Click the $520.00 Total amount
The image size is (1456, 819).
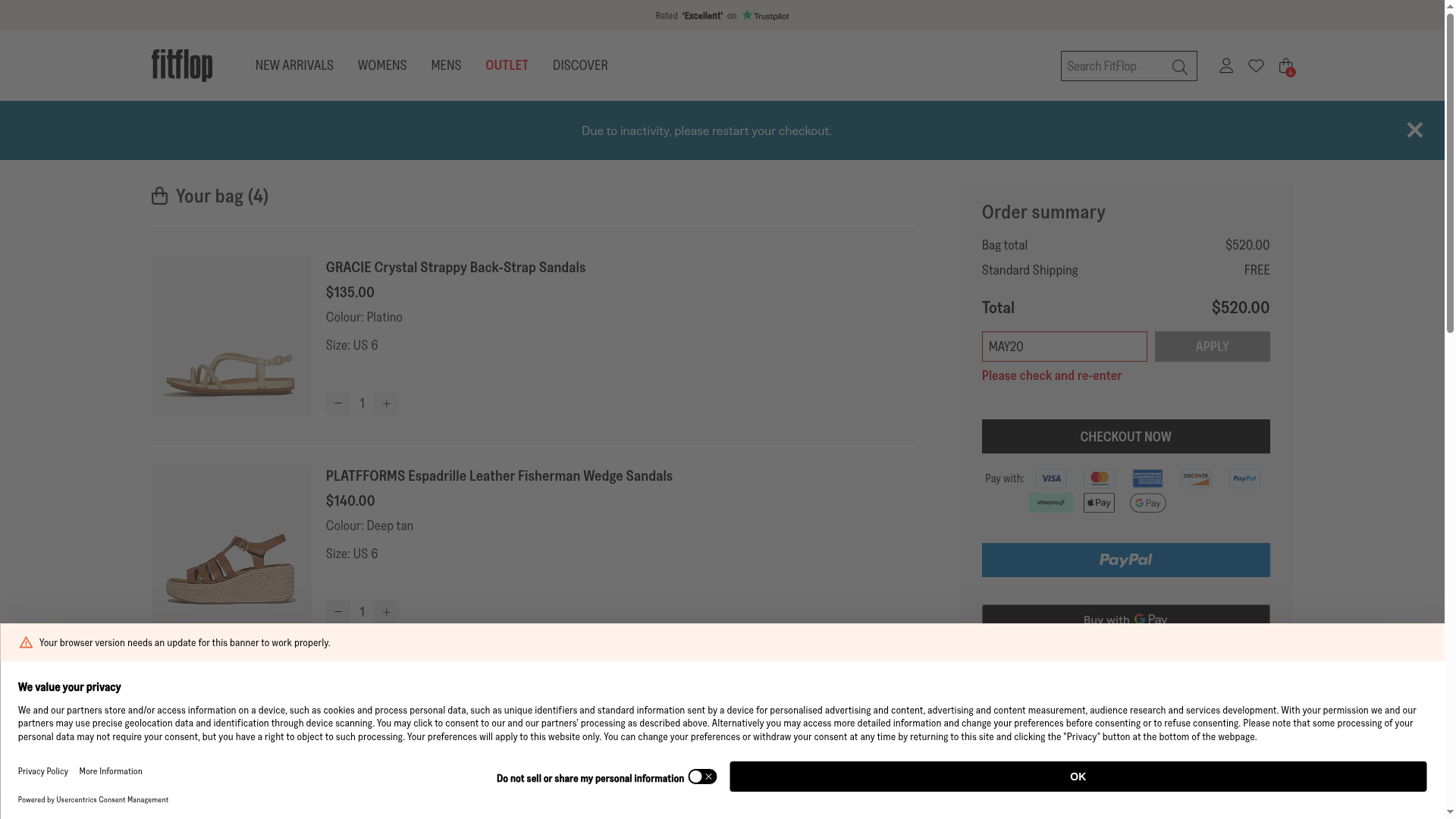(1241, 307)
